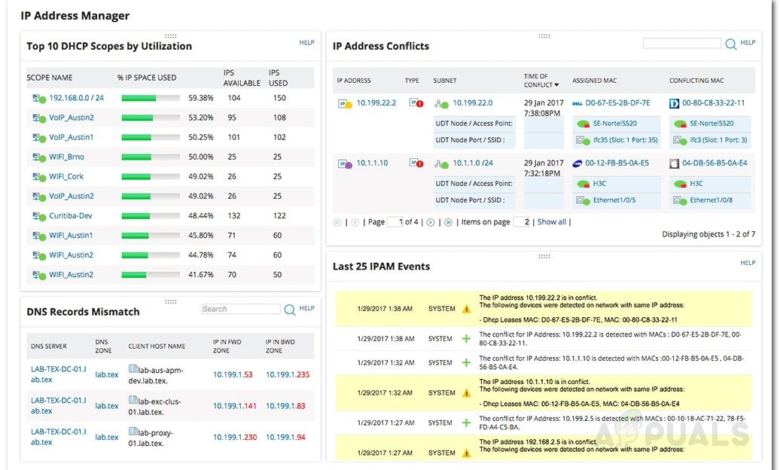Image resolution: width=780 pixels, height=470 pixels.
Task: Click the DNS Records Mismatch search icon
Action: click(x=289, y=310)
